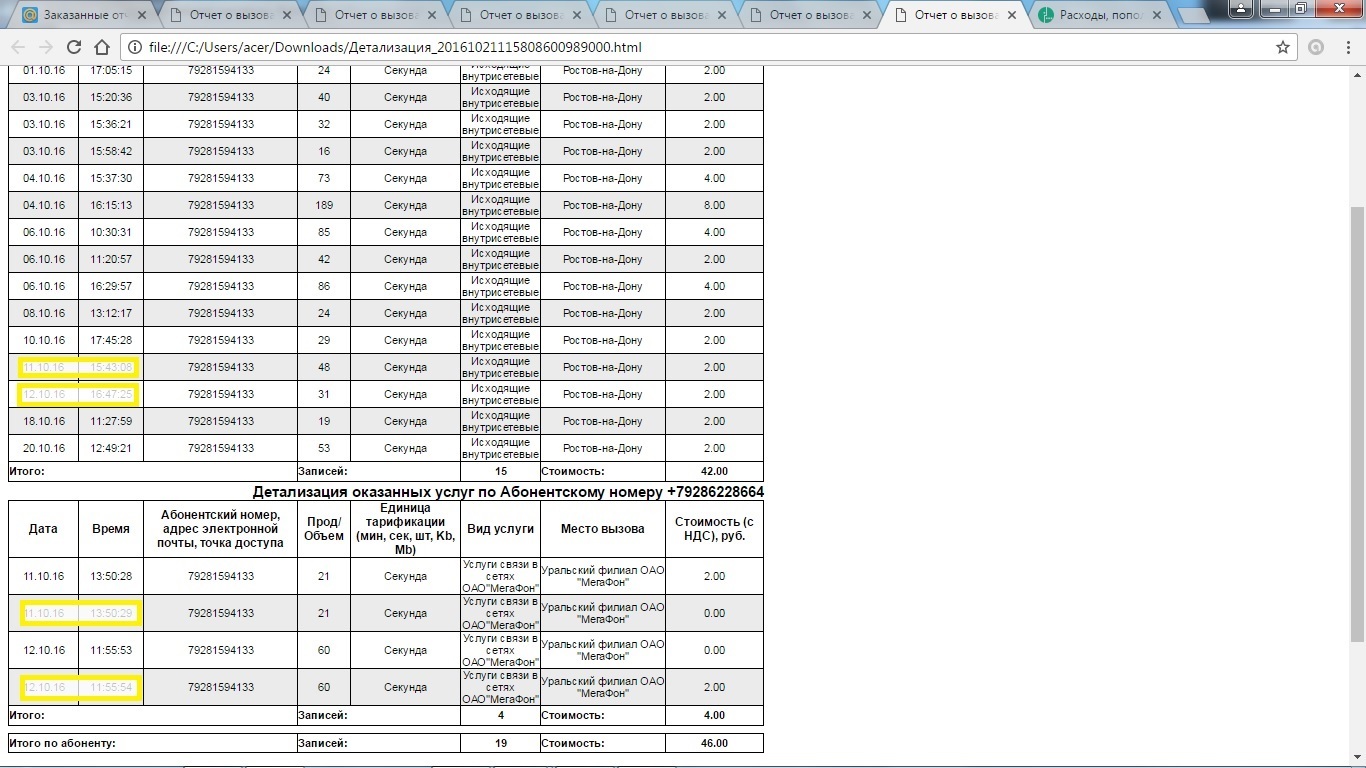Screen dimensions: 1366x768
Task: Click the time cell '13:50:28'
Action: click(111, 577)
